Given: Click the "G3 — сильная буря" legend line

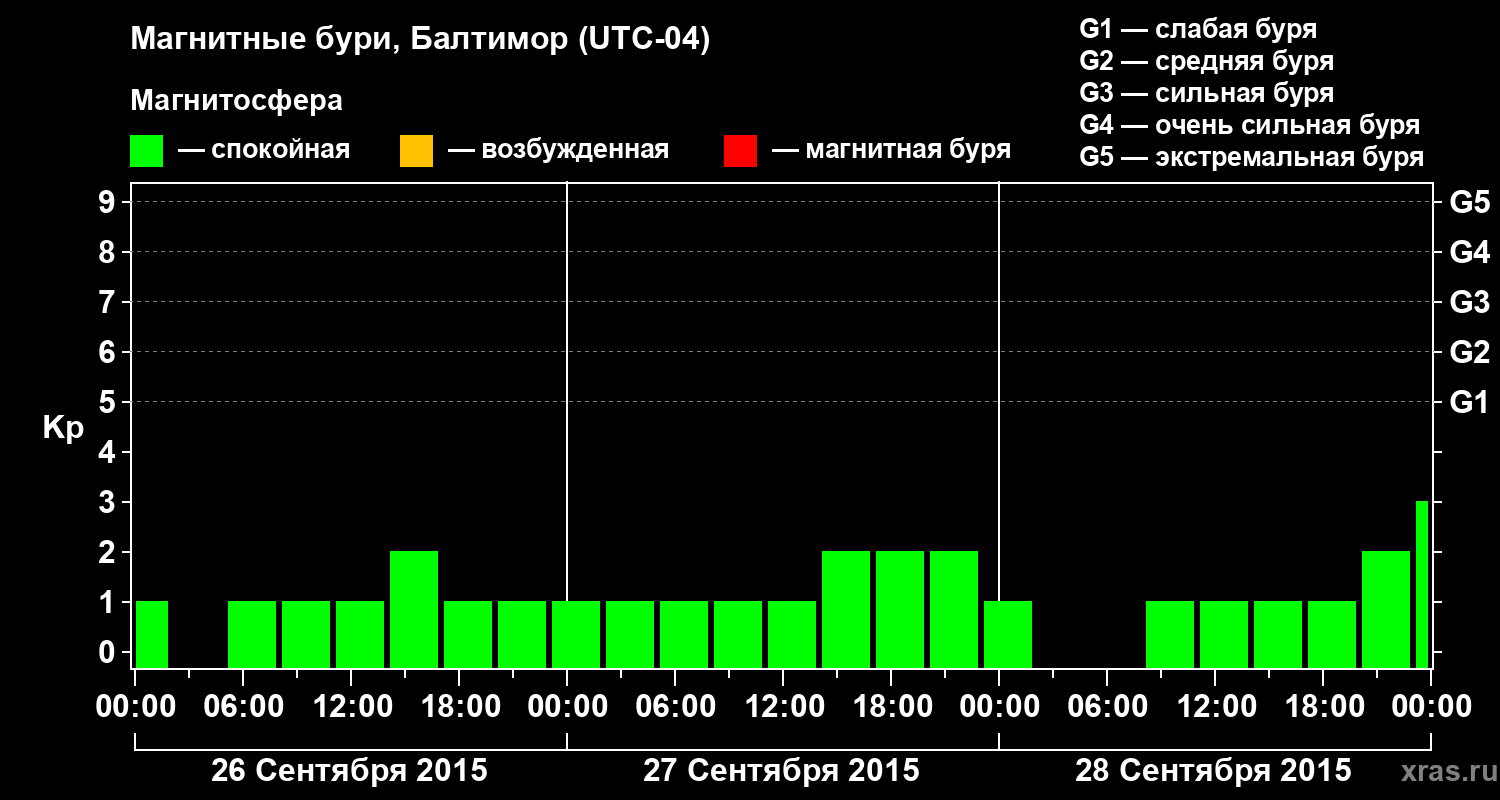Looking at the screenshot, I should coord(1206,93).
